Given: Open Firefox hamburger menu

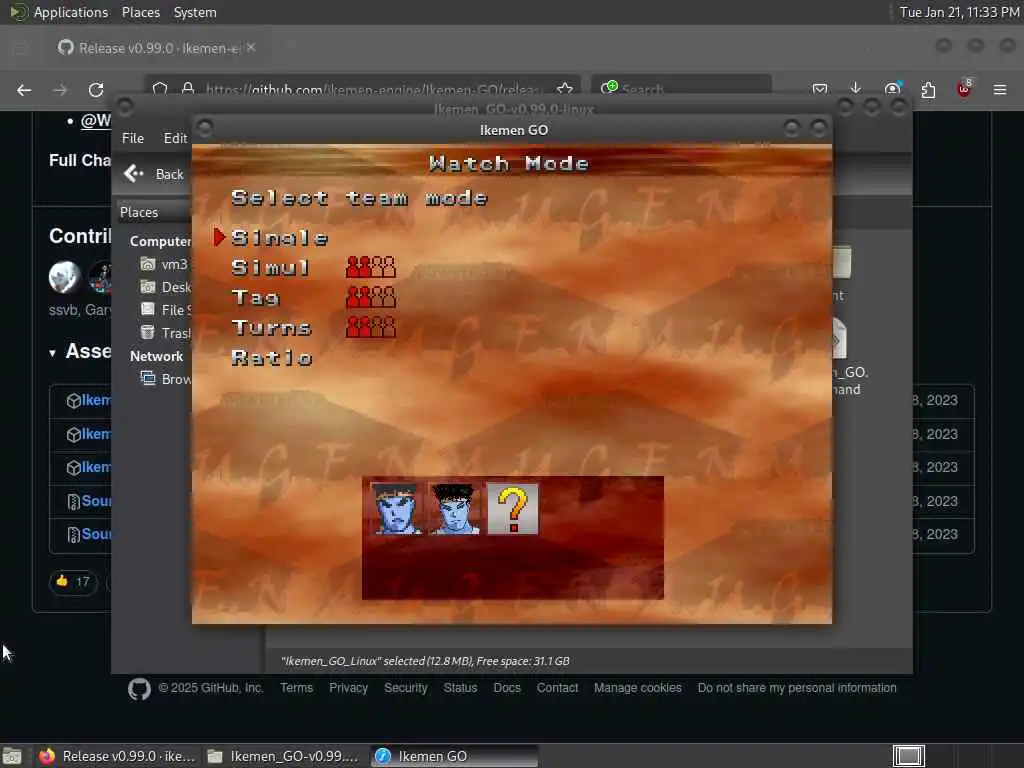Looking at the screenshot, I should coord(1000,89).
